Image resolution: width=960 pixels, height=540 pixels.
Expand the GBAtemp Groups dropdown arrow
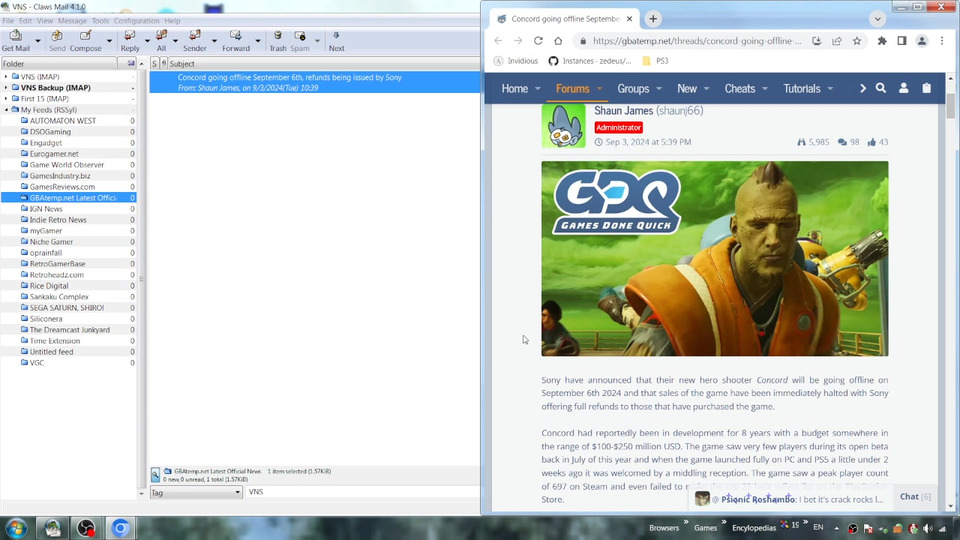(659, 89)
